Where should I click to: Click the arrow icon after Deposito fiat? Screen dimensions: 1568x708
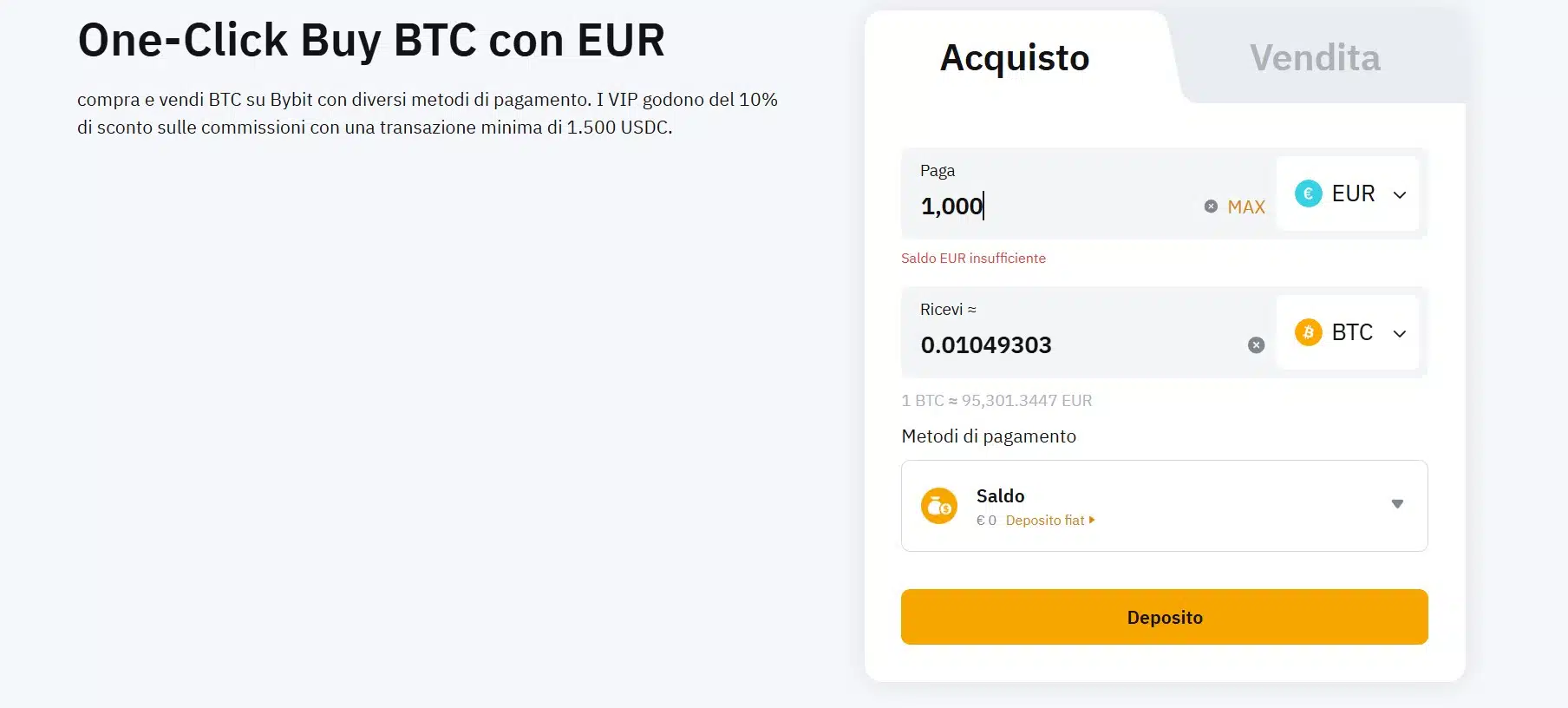[x=1092, y=520]
